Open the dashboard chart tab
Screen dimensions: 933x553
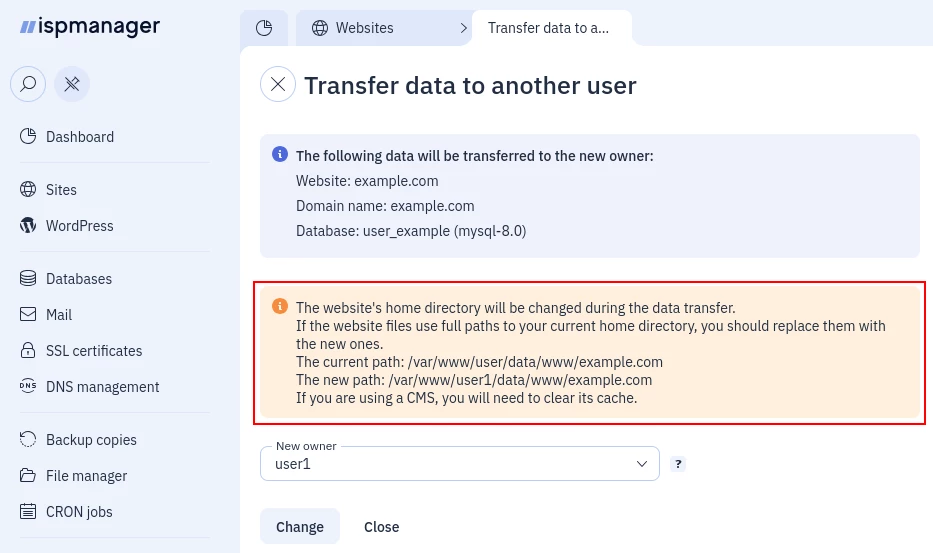coord(264,28)
